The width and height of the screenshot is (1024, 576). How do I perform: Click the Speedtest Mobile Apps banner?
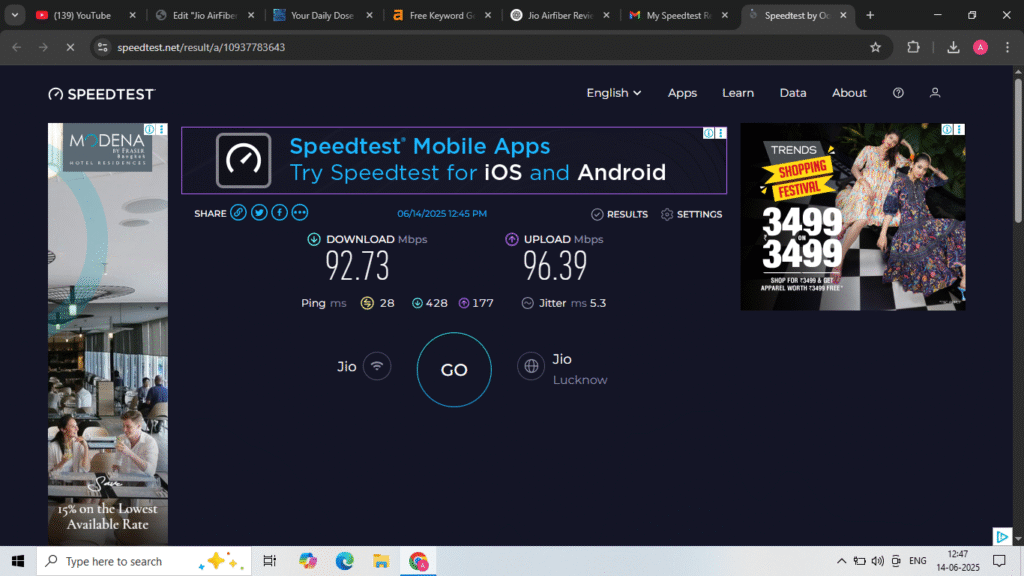point(454,161)
